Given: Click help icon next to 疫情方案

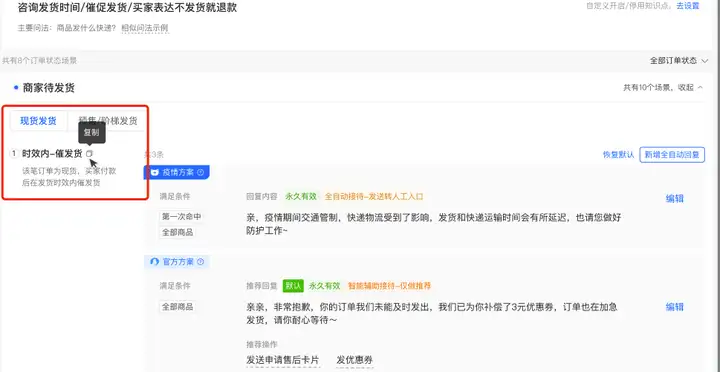Looking at the screenshot, I should (x=200, y=172).
